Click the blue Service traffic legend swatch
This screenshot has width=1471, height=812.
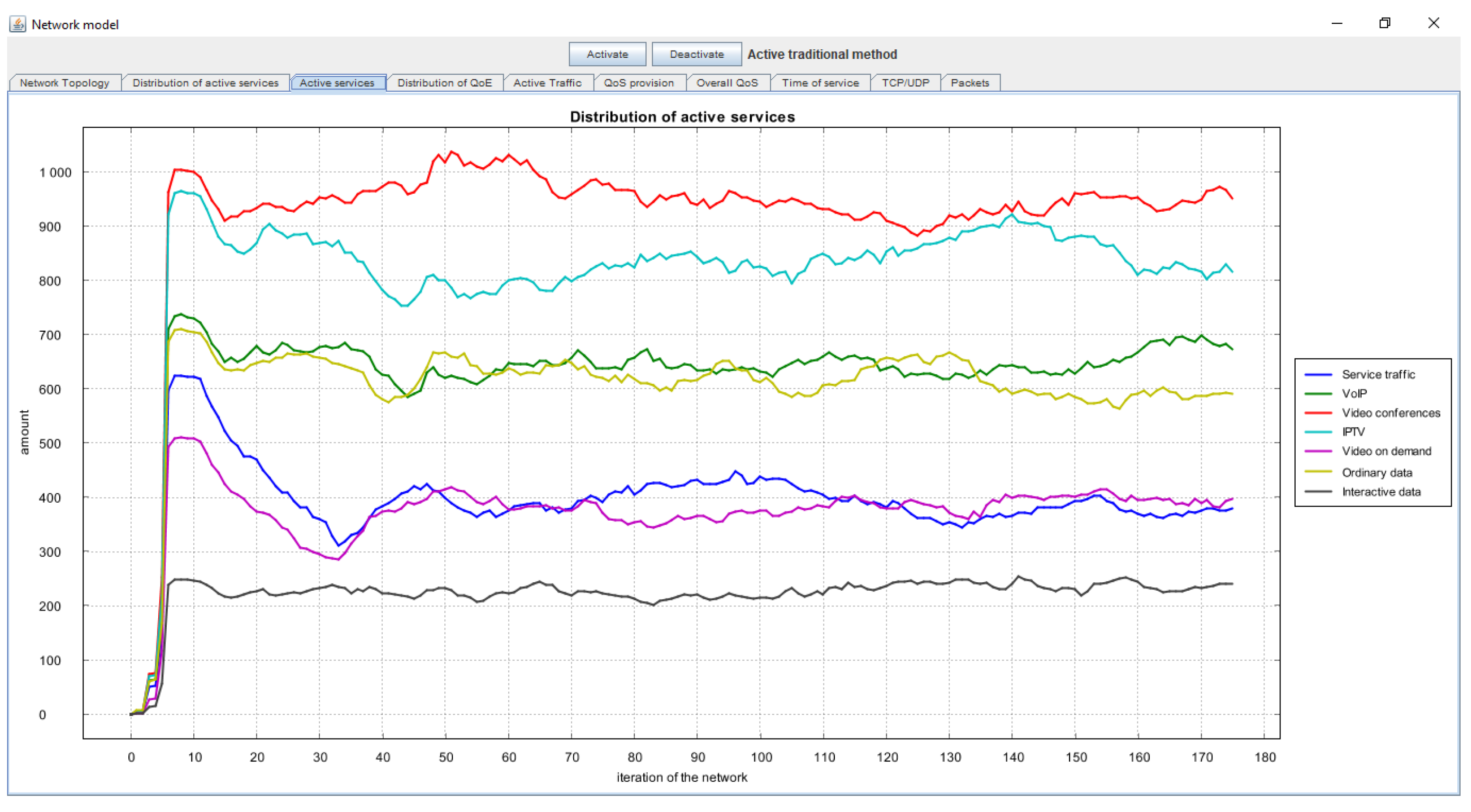[1318, 375]
